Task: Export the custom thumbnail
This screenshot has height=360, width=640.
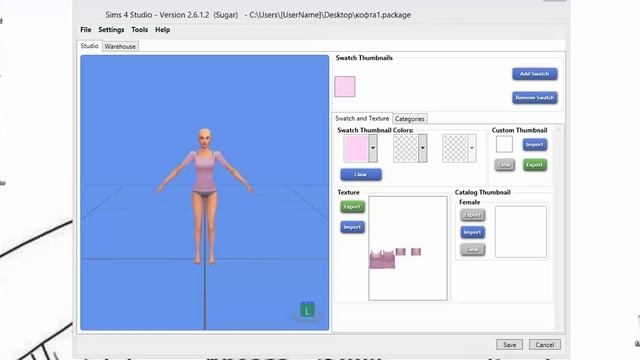Action: pos(535,165)
